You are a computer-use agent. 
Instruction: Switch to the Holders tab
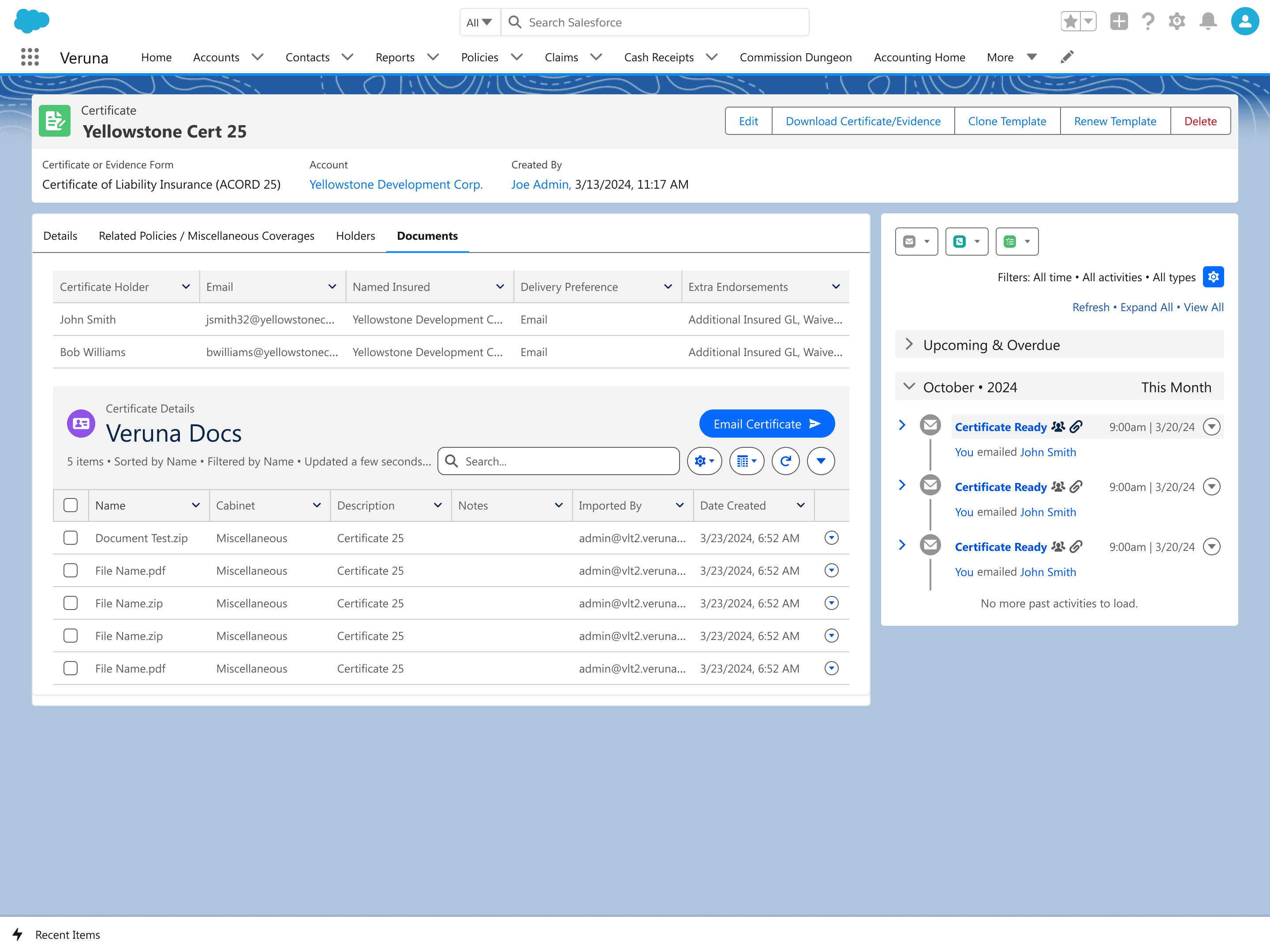click(355, 236)
